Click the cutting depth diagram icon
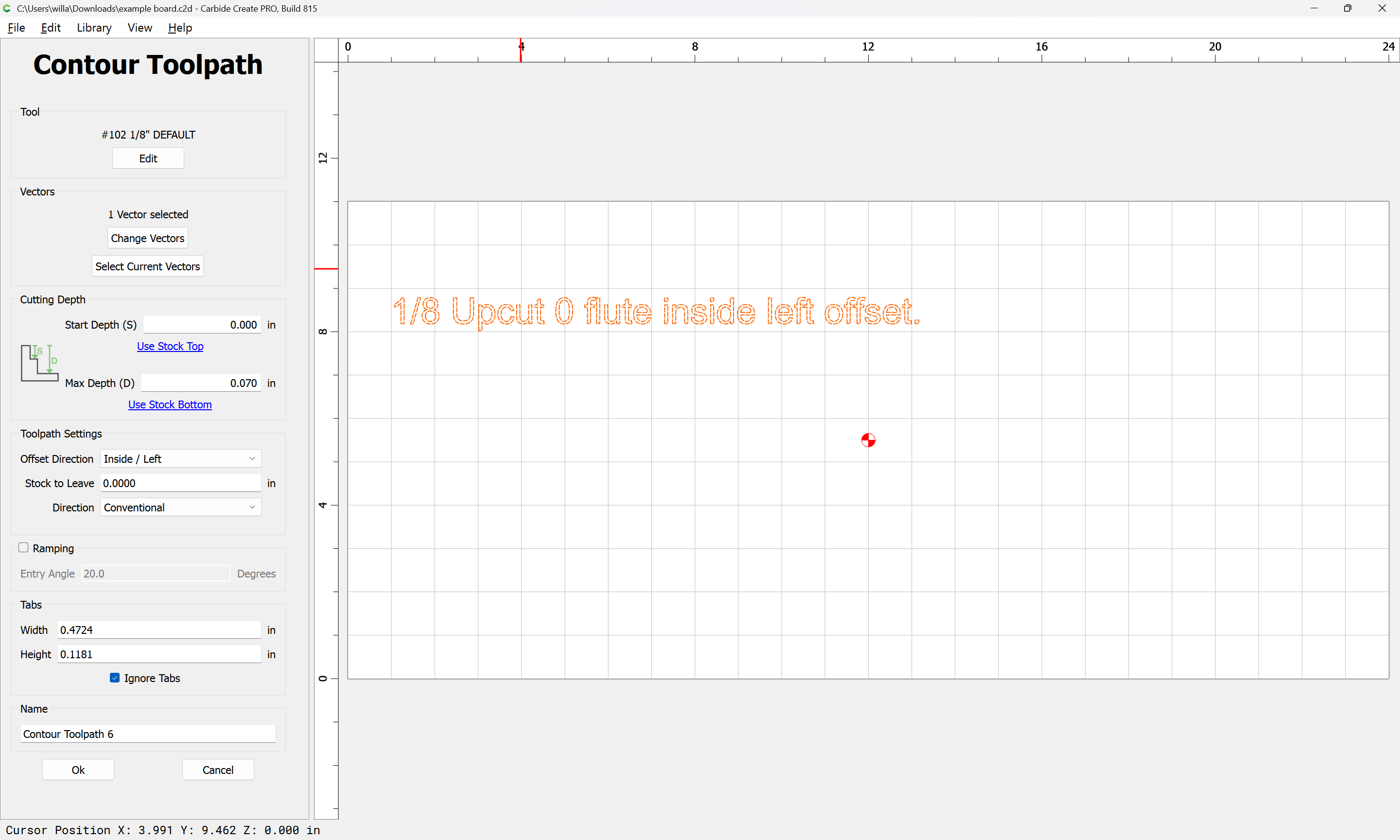1400x840 pixels. [39, 363]
